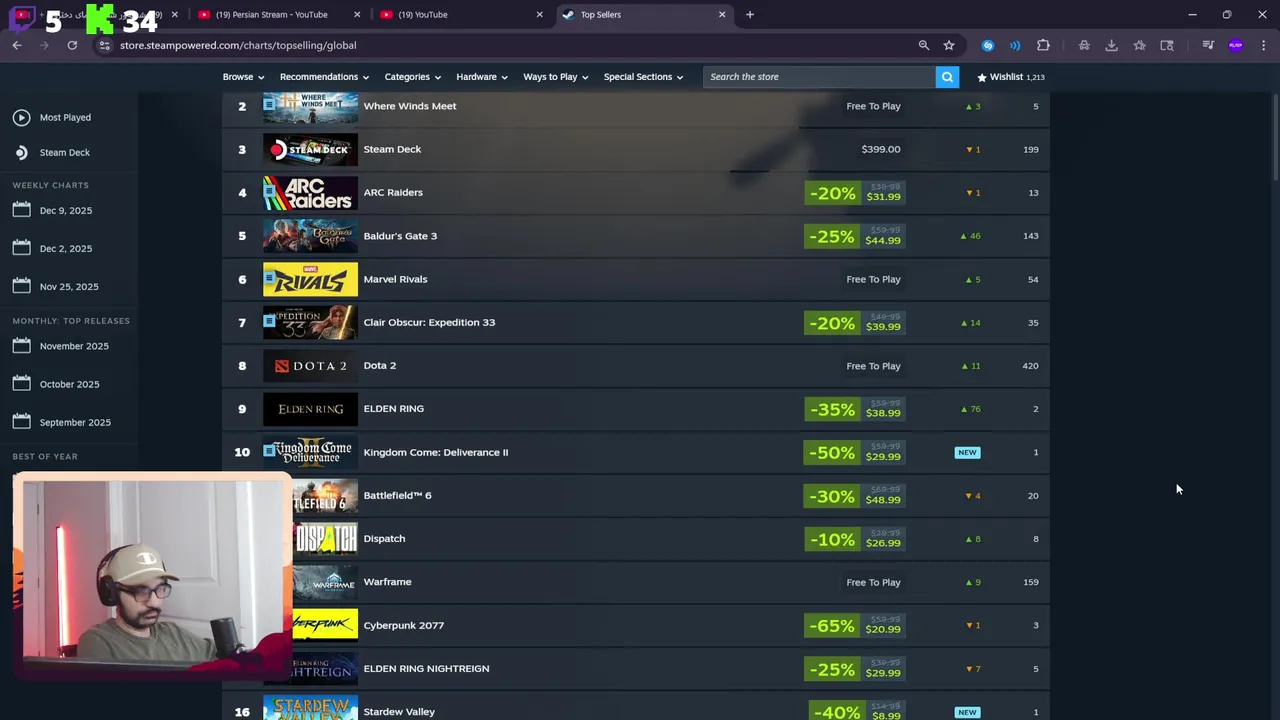Click the ARC Raiders capsule image

(310, 193)
